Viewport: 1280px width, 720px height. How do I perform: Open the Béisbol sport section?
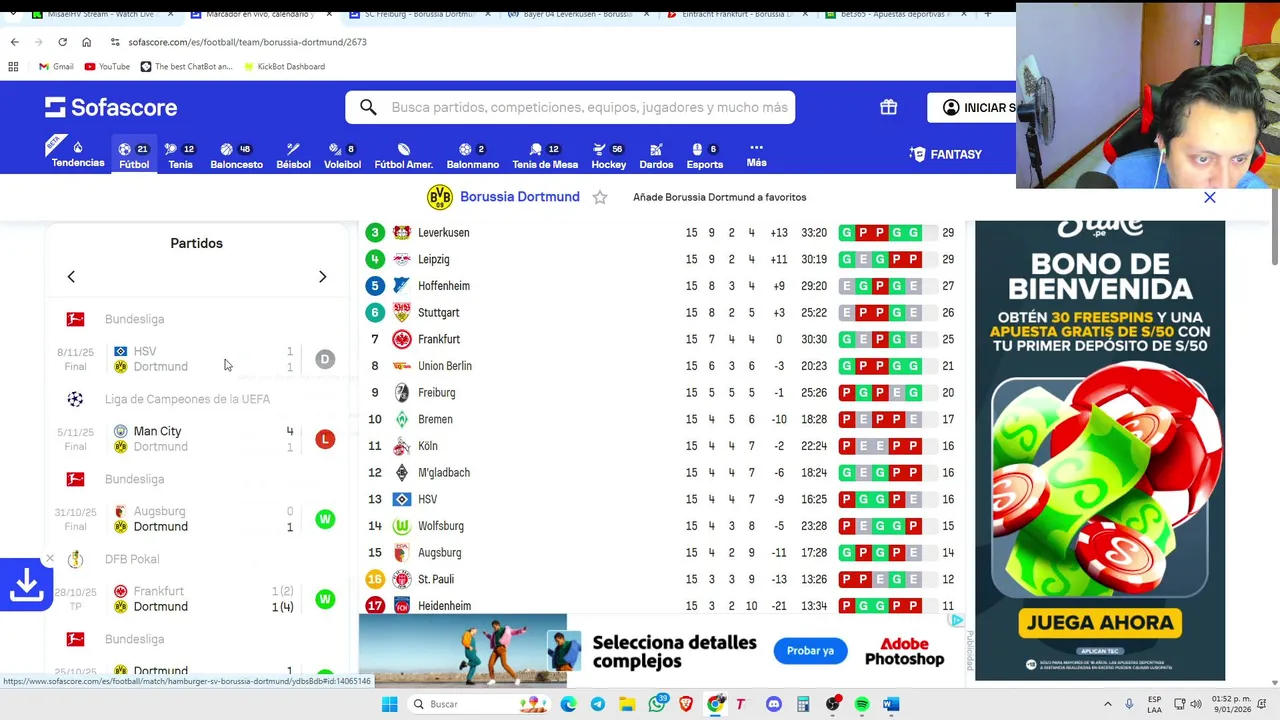click(293, 155)
